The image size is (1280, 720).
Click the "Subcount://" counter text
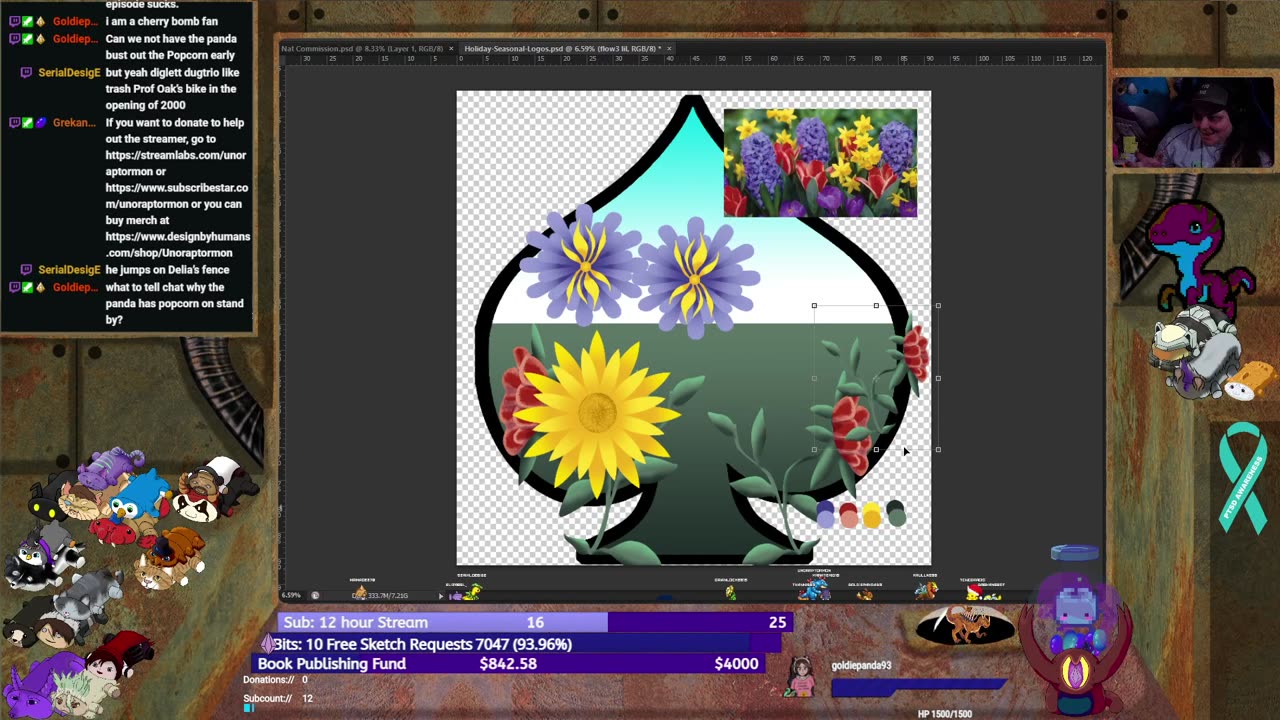(278, 698)
